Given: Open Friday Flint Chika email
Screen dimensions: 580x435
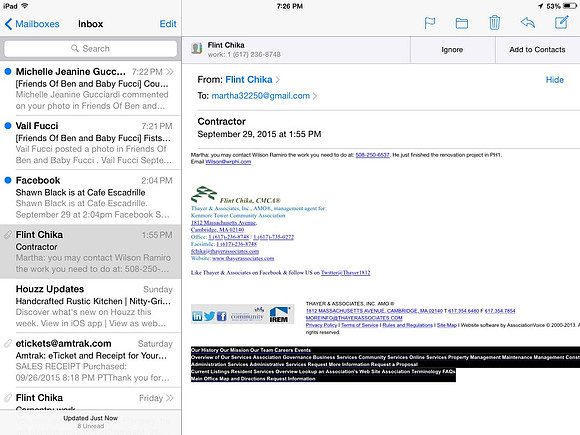Looking at the screenshot, I should point(90,399).
